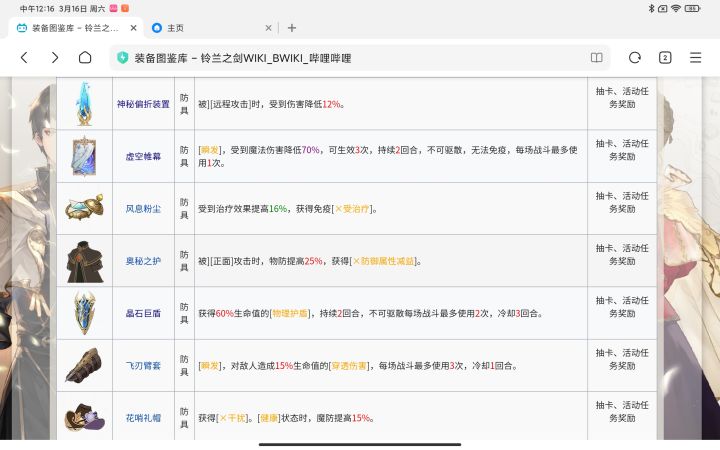Go back to the previous page

tap(24, 57)
